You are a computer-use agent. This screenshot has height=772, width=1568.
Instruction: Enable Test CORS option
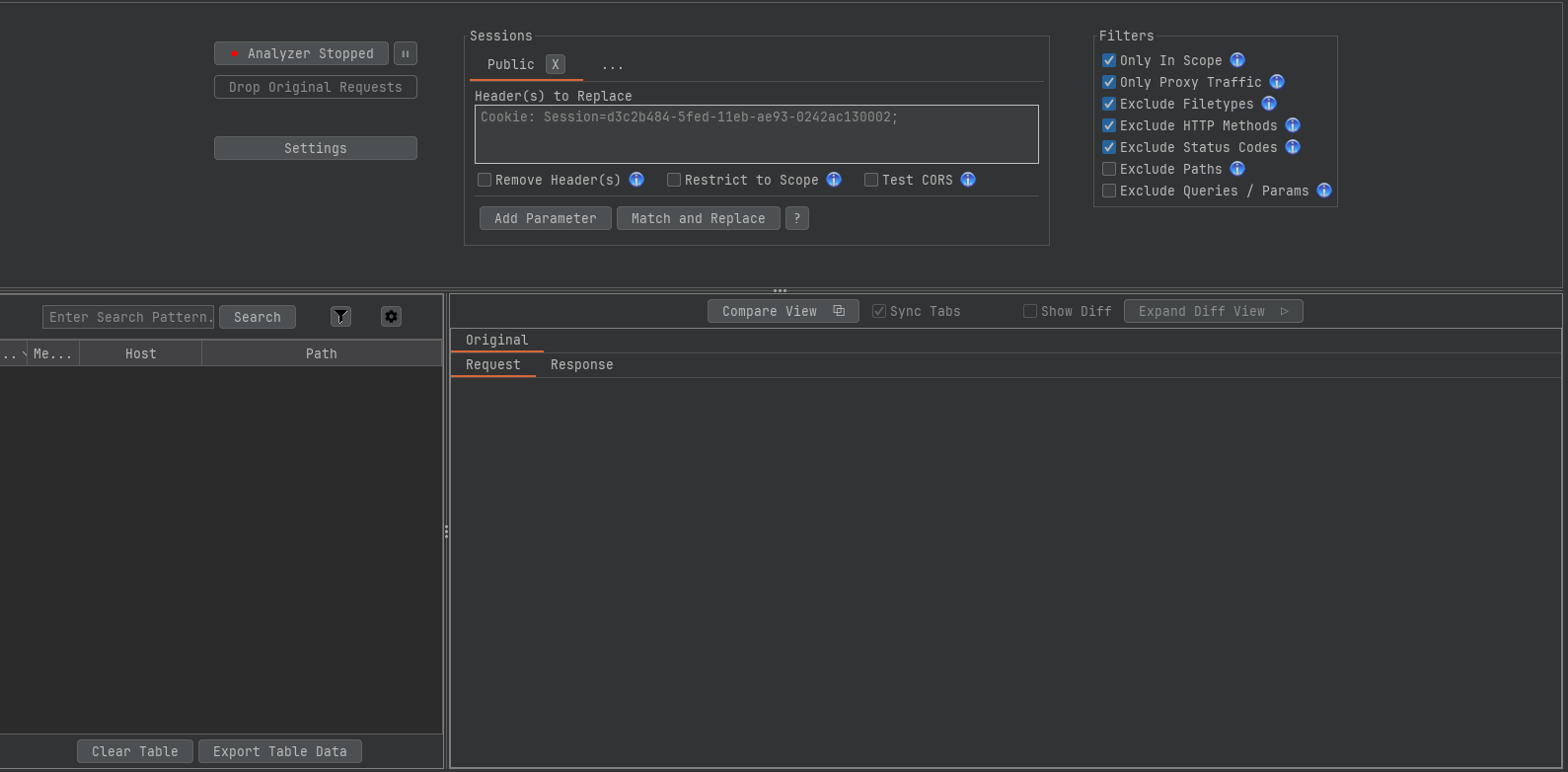(871, 180)
